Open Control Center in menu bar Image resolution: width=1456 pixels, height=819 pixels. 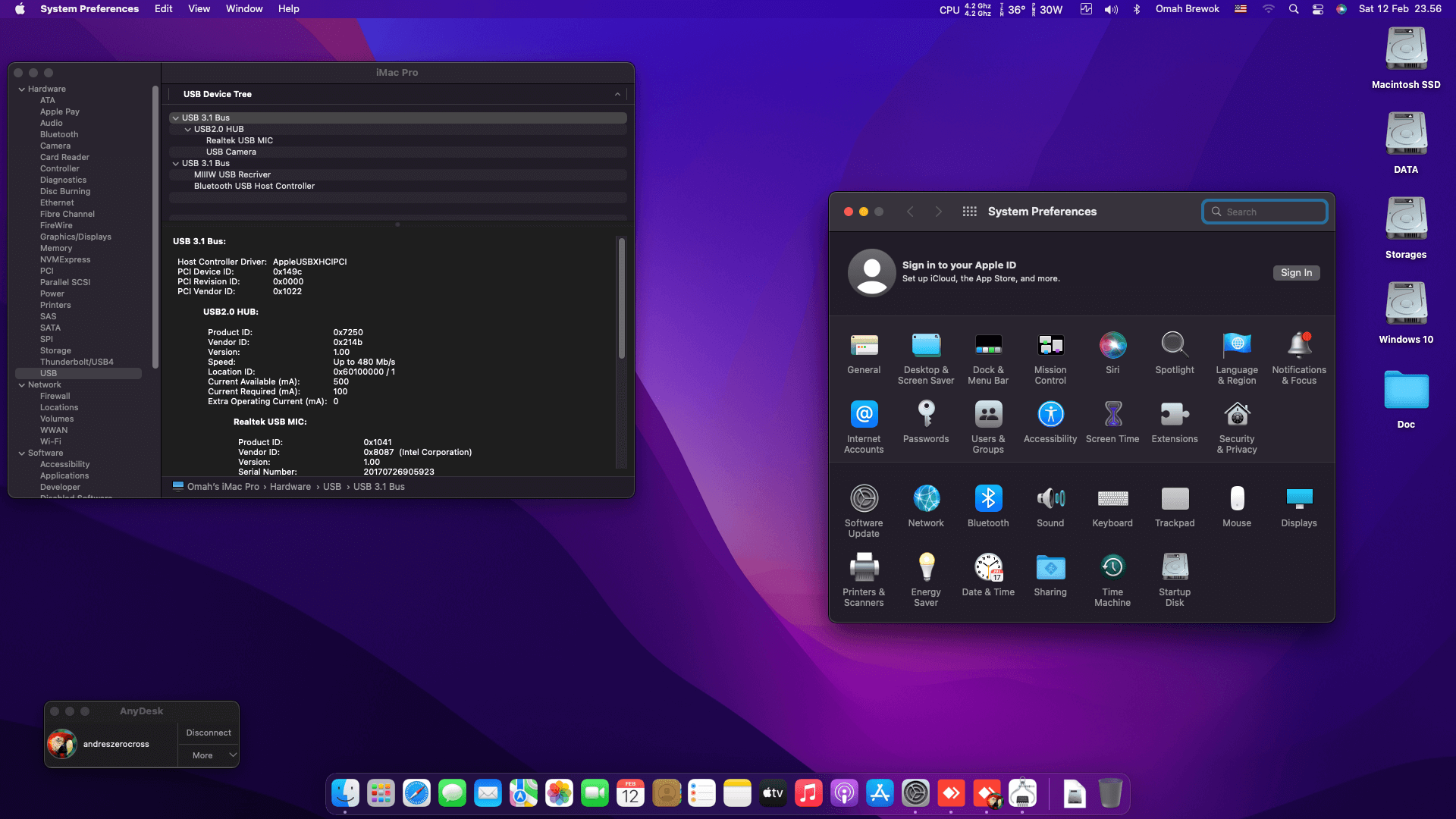click(x=1318, y=9)
